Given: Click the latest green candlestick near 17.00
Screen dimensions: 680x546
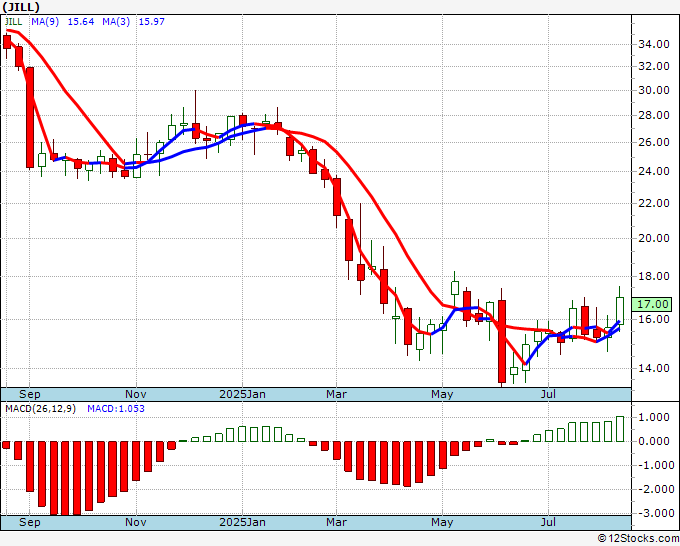Looking at the screenshot, I should [x=620, y=311].
